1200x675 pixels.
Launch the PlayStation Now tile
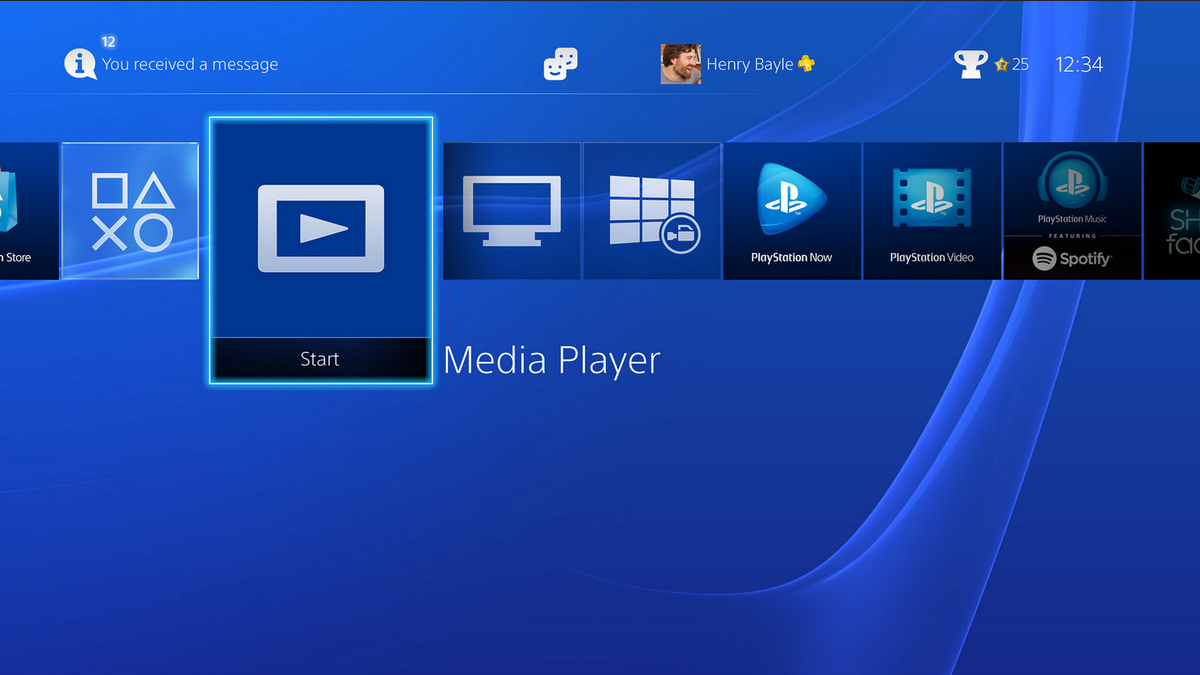click(792, 211)
